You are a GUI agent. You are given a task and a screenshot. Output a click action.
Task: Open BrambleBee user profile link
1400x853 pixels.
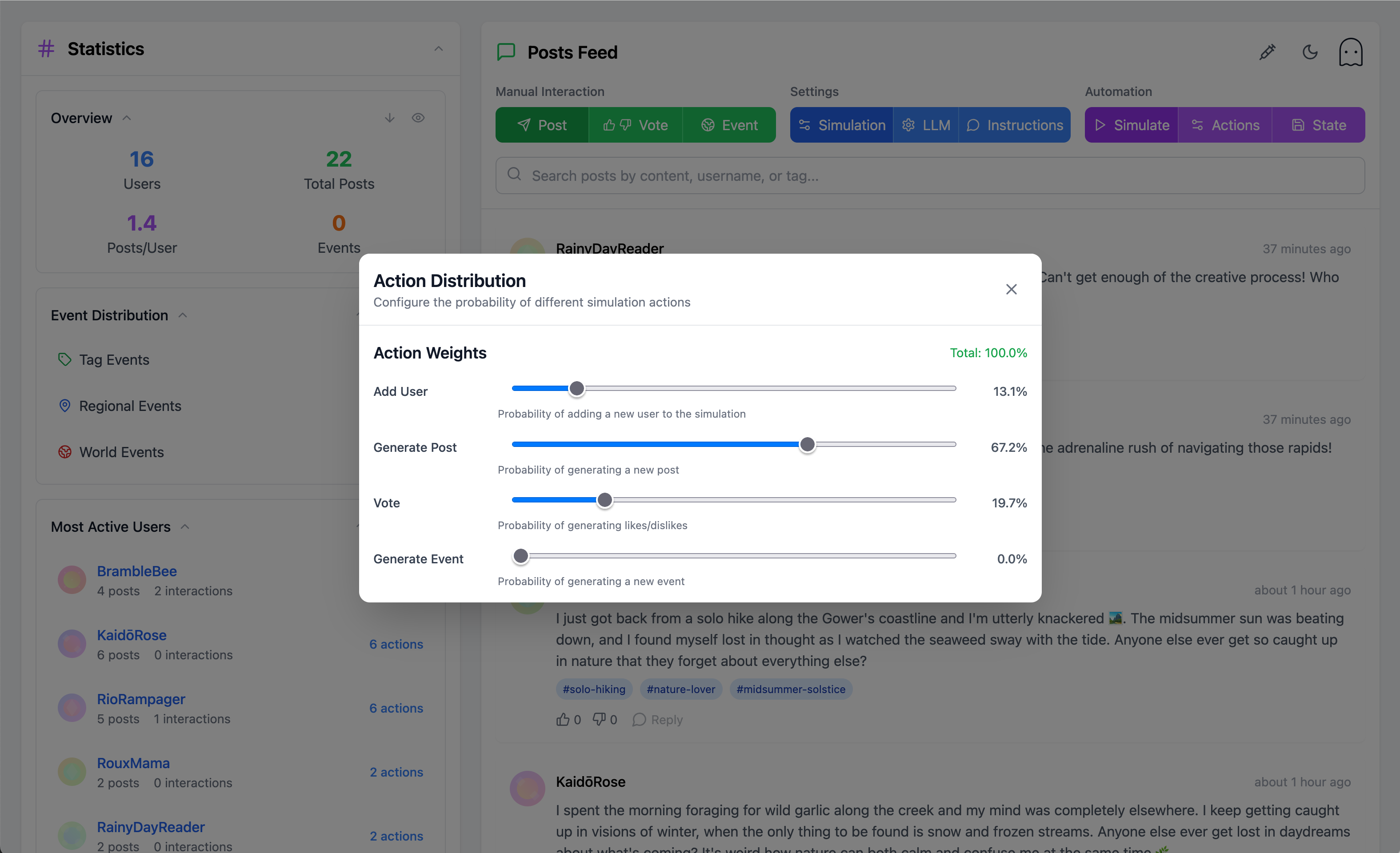136,571
